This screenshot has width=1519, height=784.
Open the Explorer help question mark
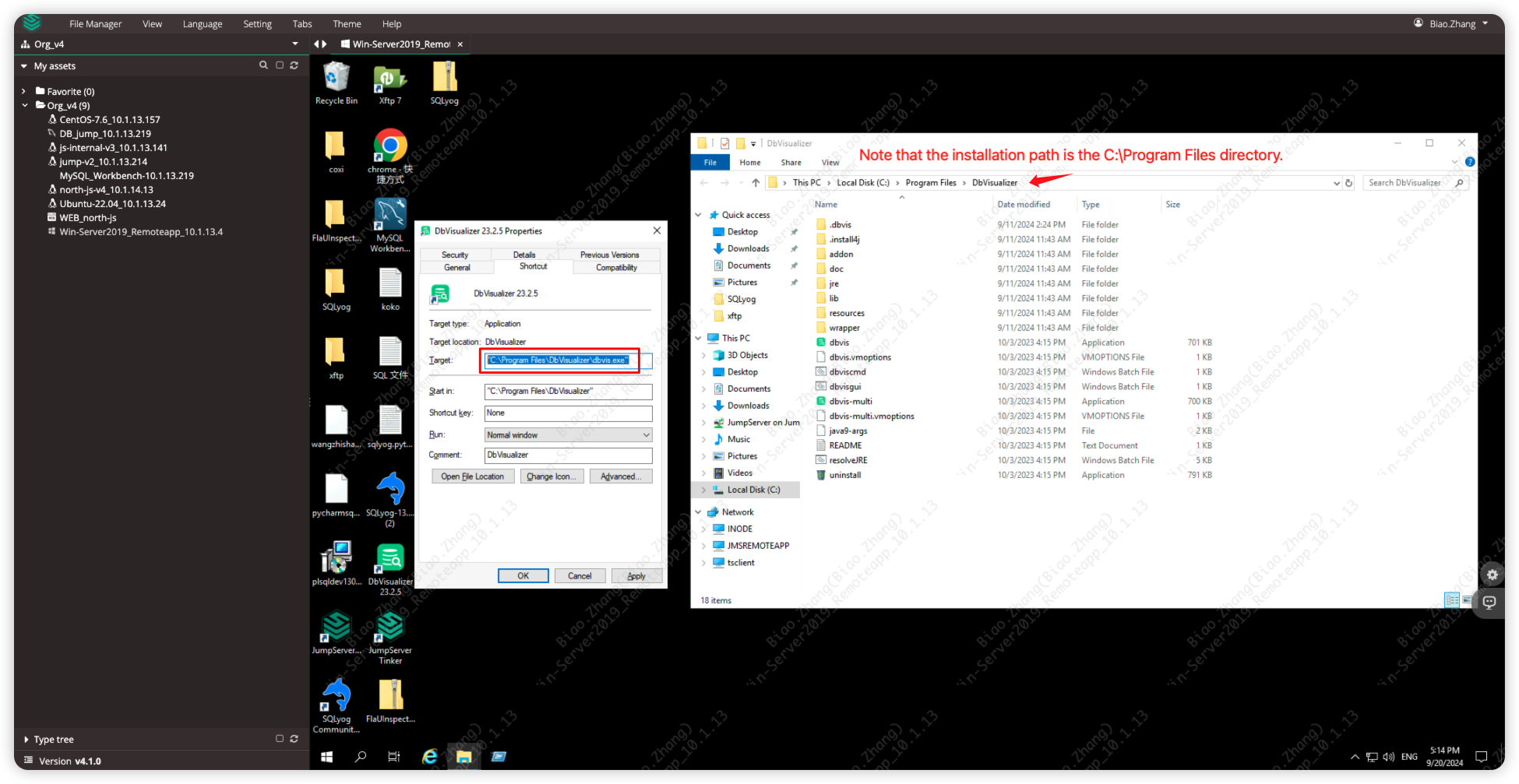tap(1470, 162)
